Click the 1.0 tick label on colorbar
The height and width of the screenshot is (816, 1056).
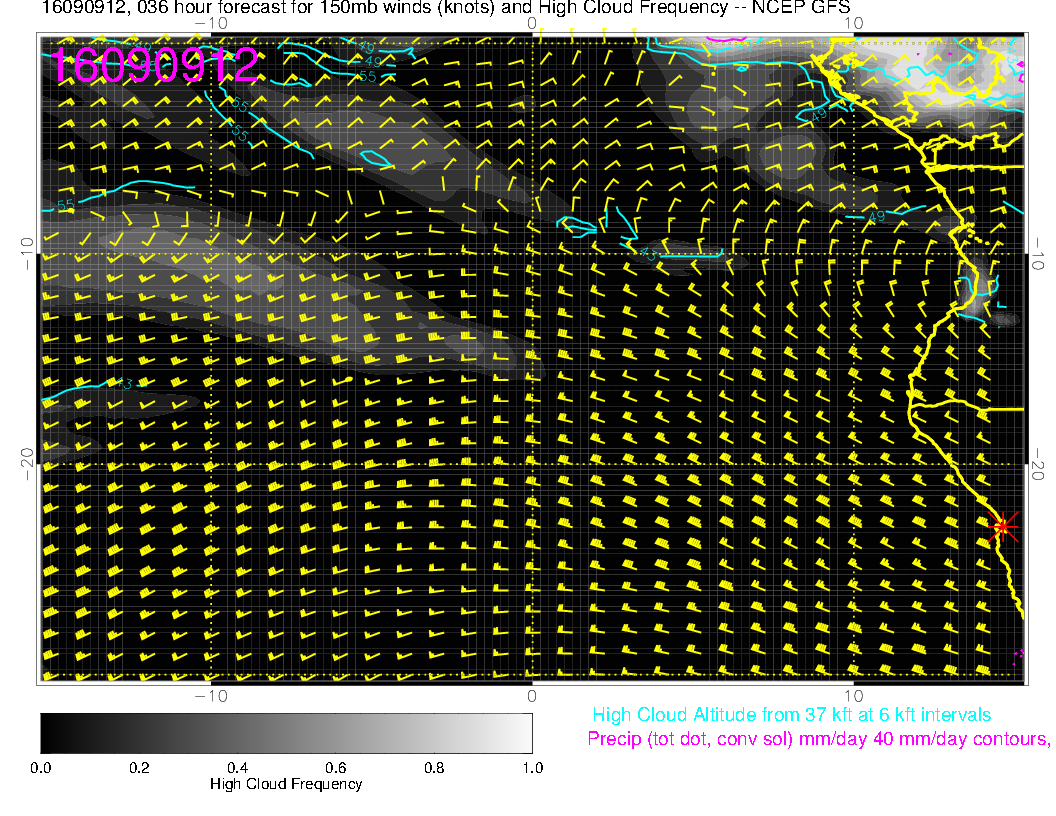pos(532,768)
